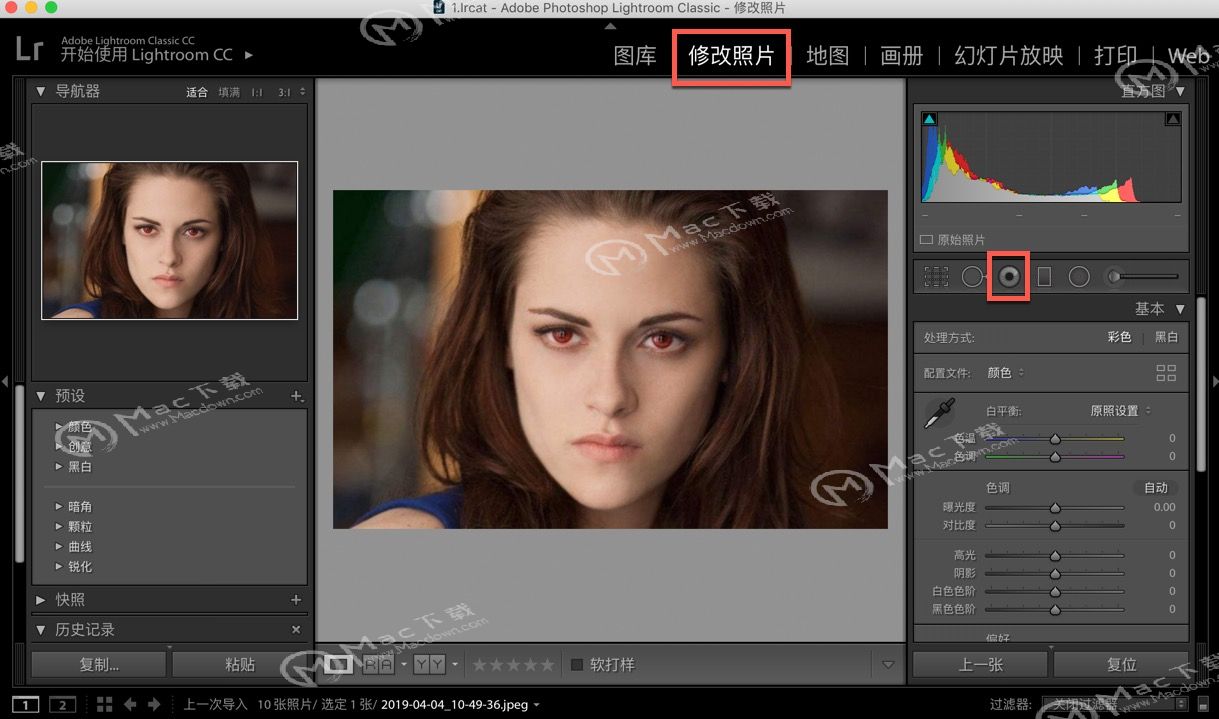Show or hide the top module panel
The width and height of the screenshot is (1219, 719).
[x=610, y=25]
